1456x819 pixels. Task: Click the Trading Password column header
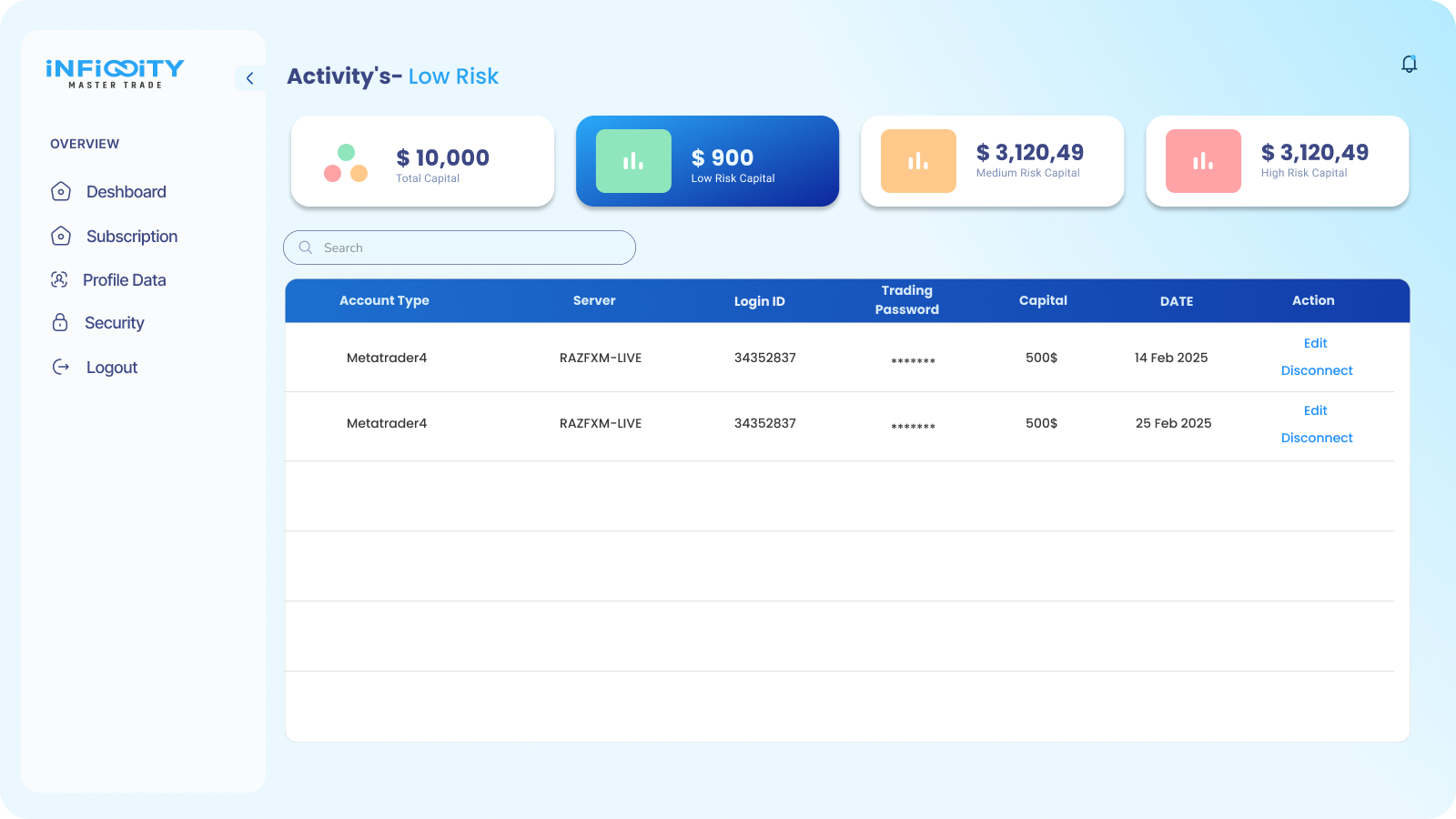click(907, 299)
